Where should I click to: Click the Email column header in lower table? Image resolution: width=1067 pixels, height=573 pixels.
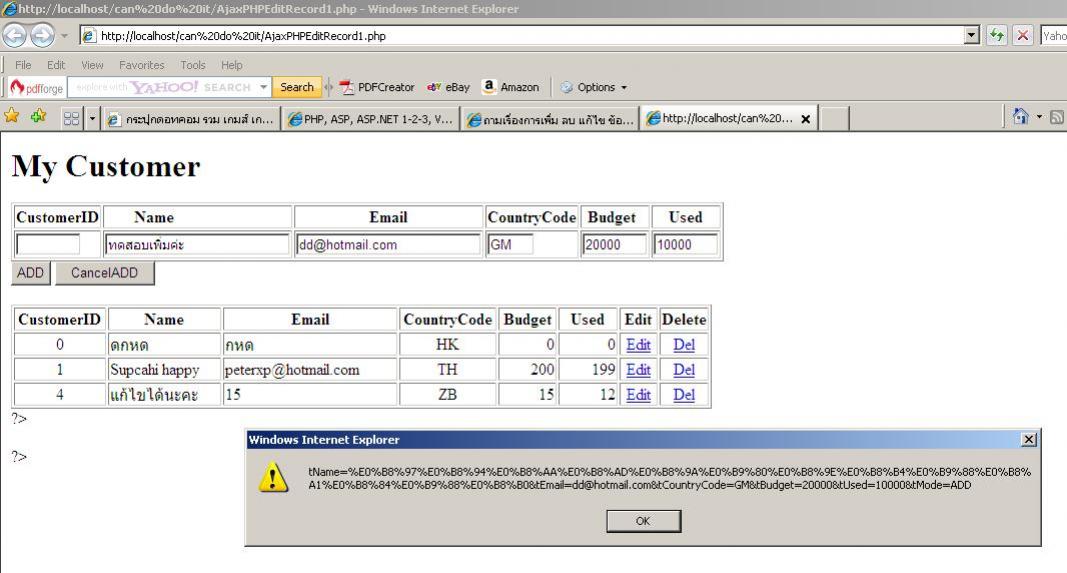pos(310,320)
